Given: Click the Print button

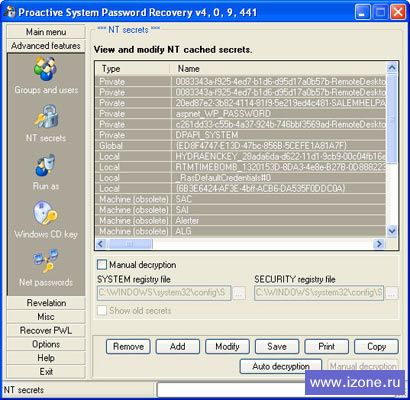Looking at the screenshot, I should point(327,347).
